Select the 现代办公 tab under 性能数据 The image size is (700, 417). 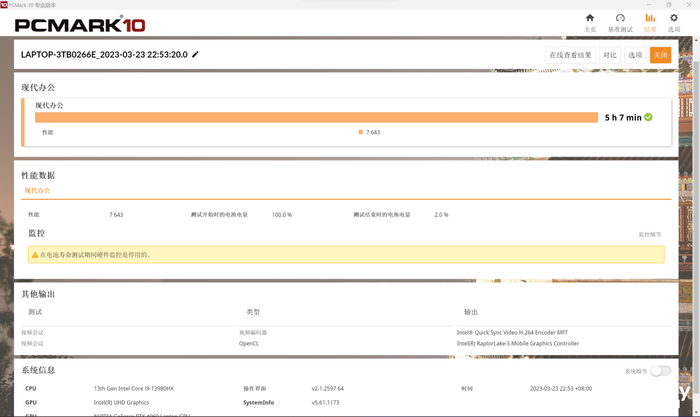(x=38, y=191)
